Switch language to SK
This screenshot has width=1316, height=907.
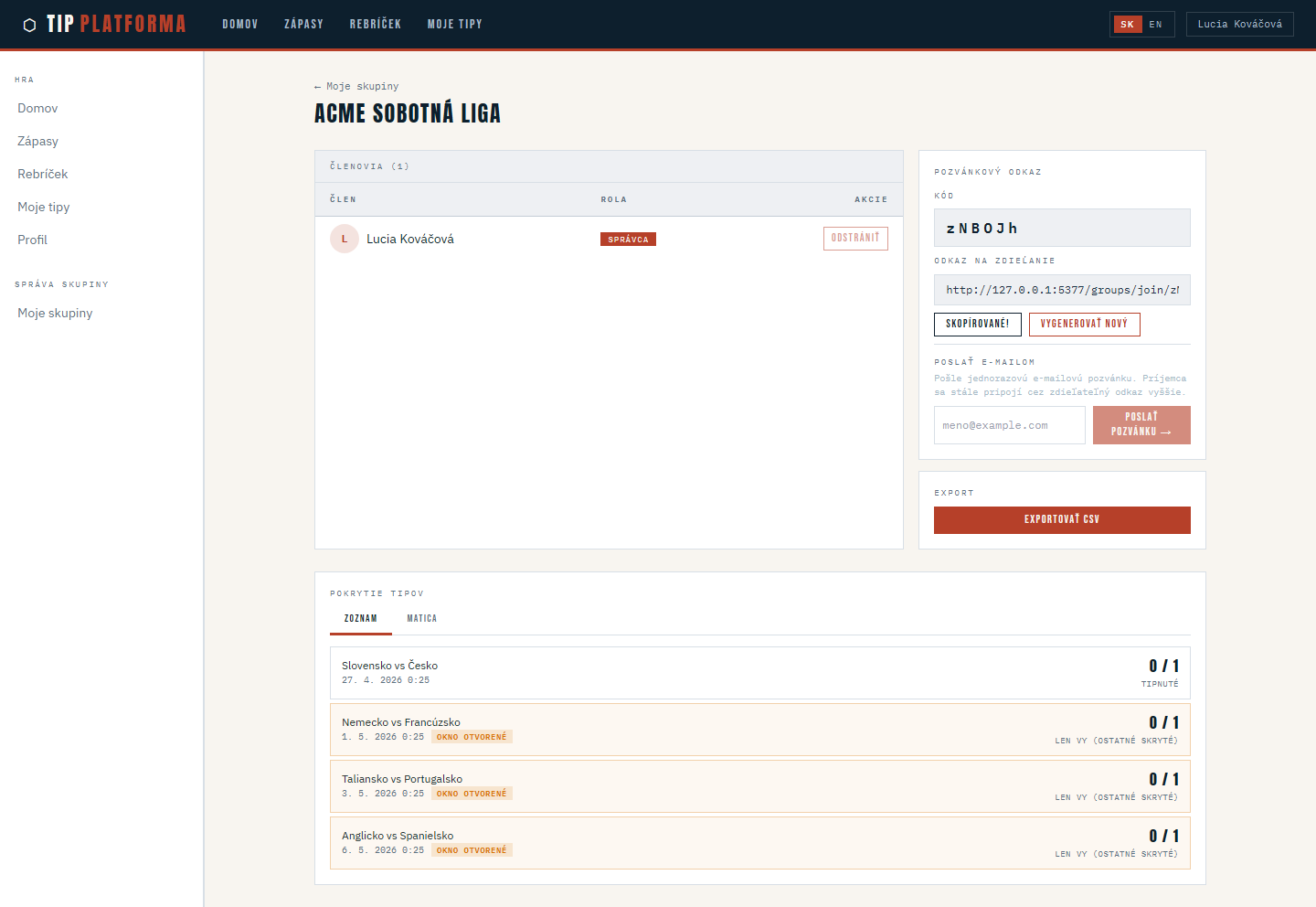tap(1127, 25)
